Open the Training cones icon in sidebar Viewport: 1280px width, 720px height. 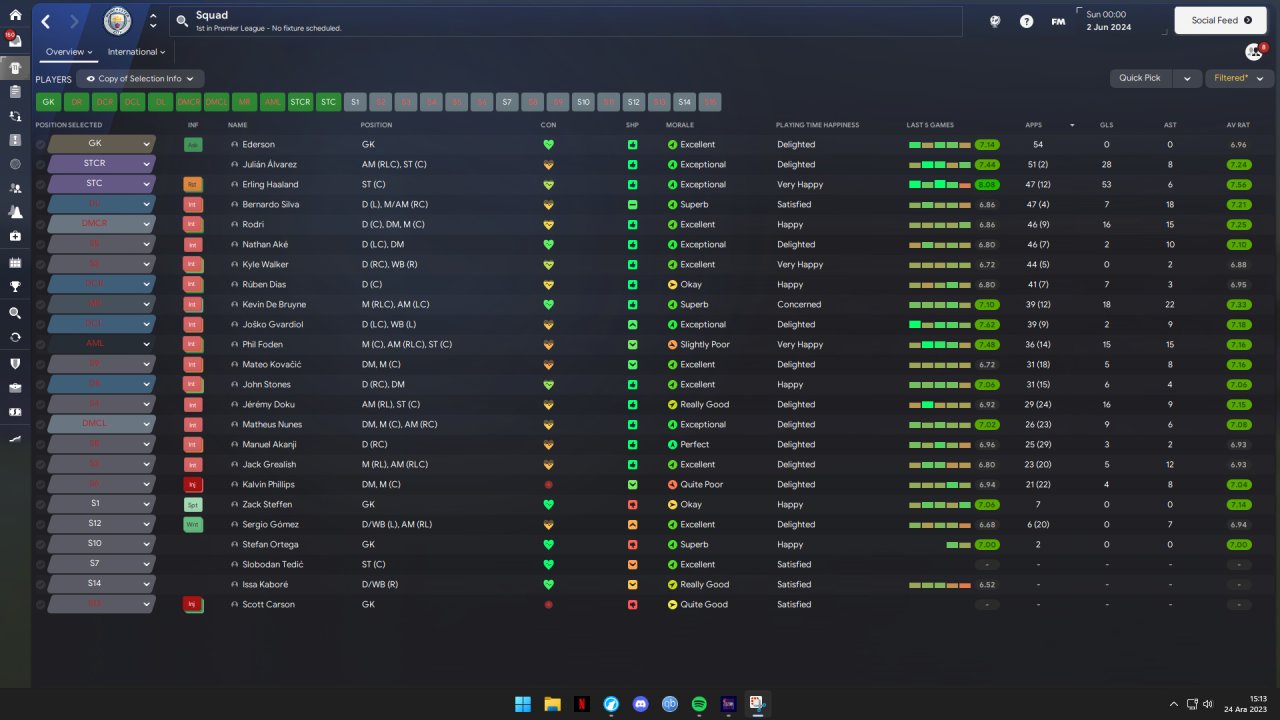tap(15, 211)
